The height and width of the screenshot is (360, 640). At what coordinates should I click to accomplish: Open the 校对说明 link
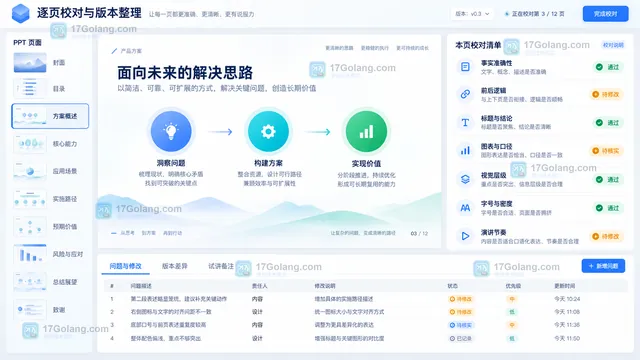(x=613, y=45)
